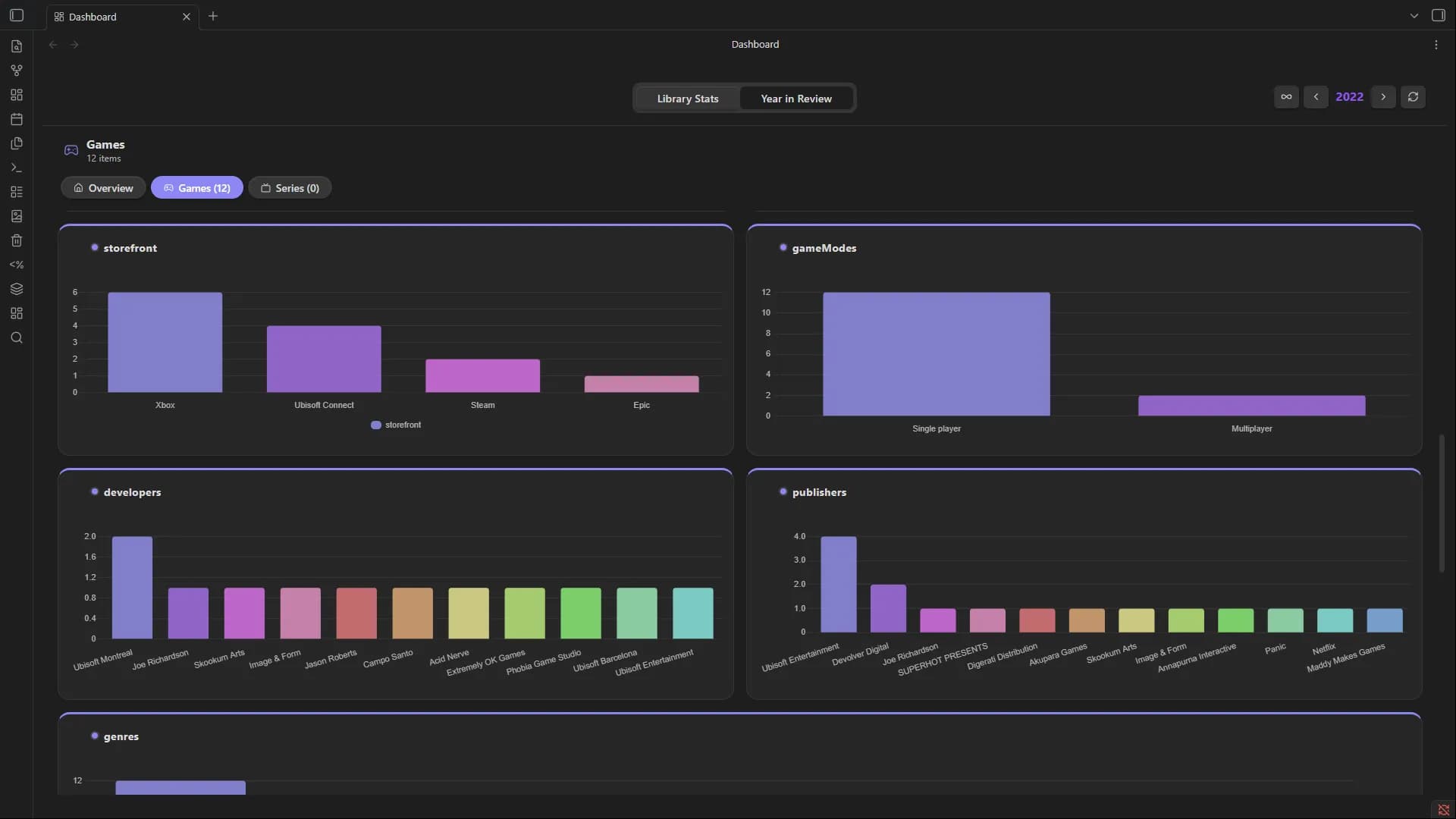This screenshot has width=1456, height=819.
Task: Click the year 2022 label
Action: 1349,96
